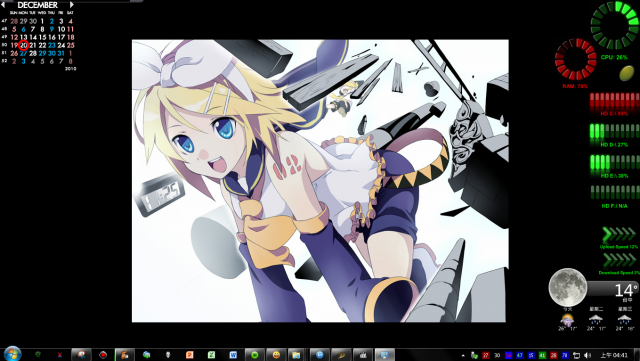
Task: Click the taskbar clock showing 04:41
Action: coord(613,355)
